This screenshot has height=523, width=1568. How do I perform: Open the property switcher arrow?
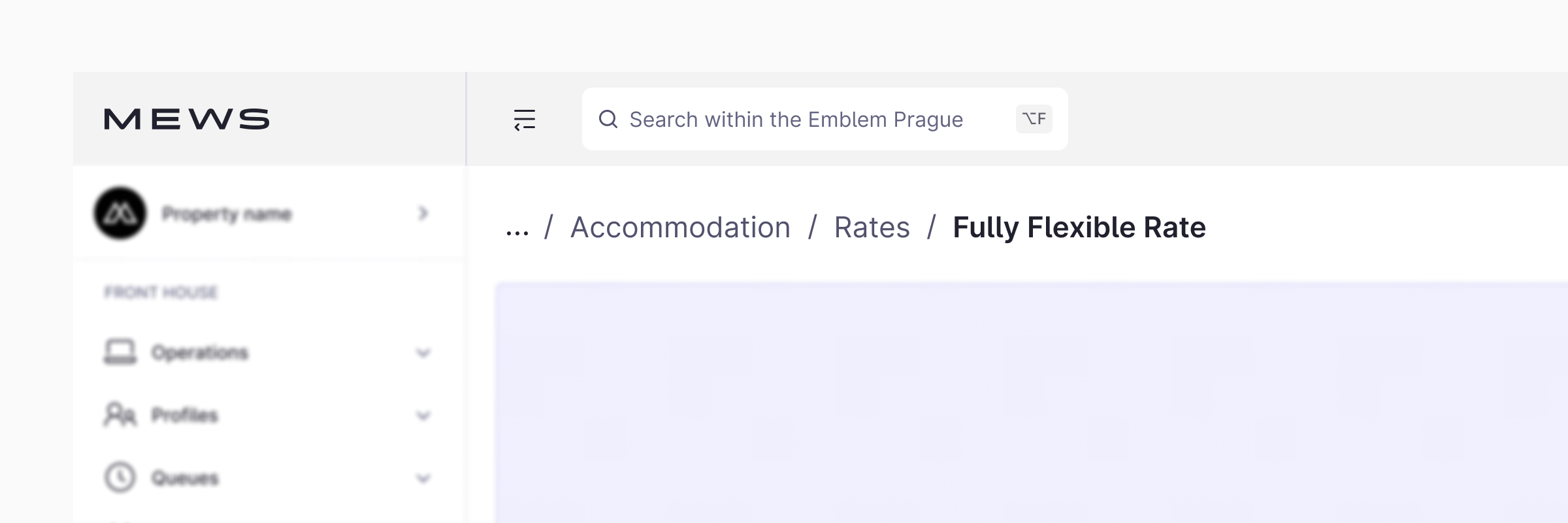click(423, 213)
